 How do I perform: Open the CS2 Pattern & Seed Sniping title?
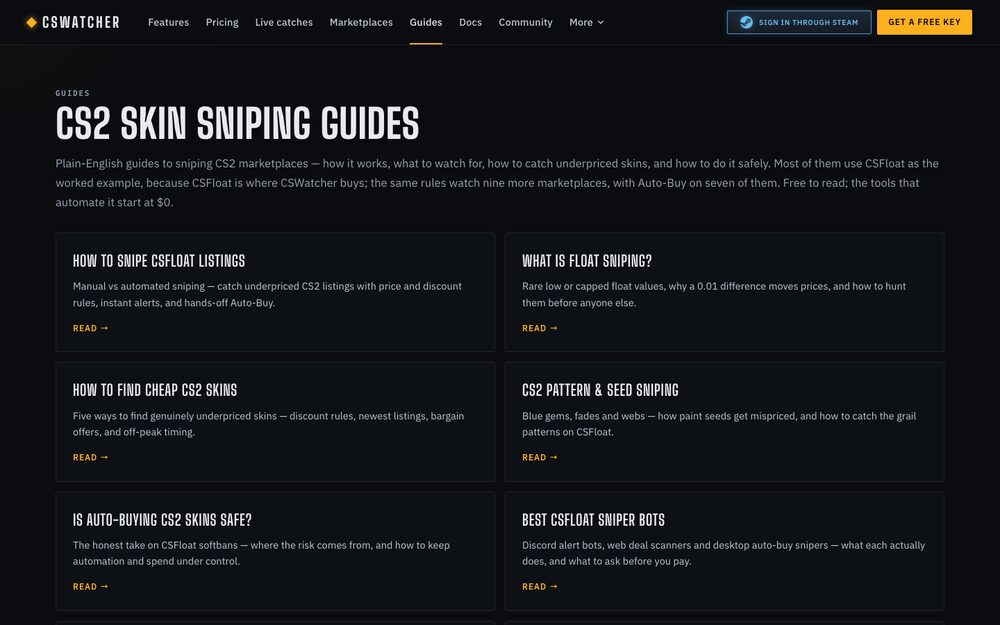coord(600,390)
